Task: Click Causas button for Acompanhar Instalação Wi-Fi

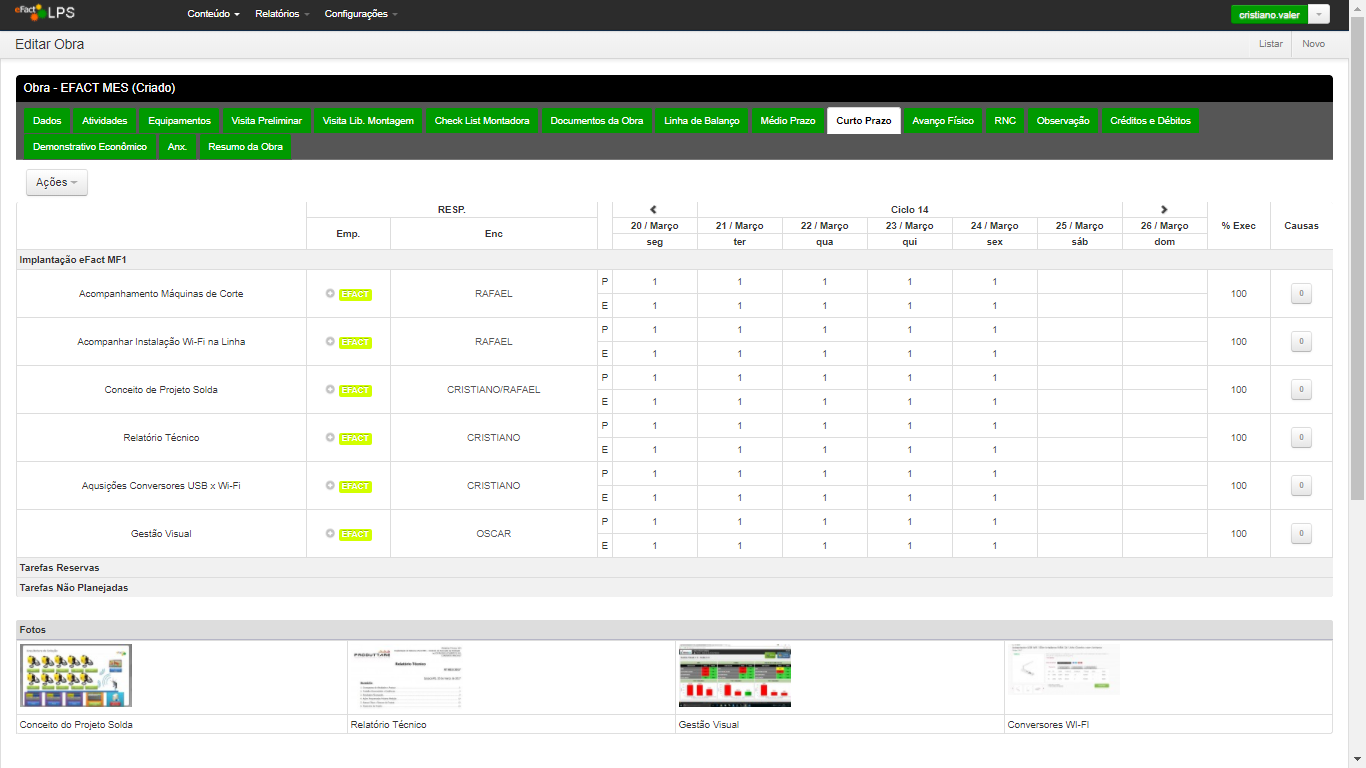Action: pyautogui.click(x=1301, y=342)
